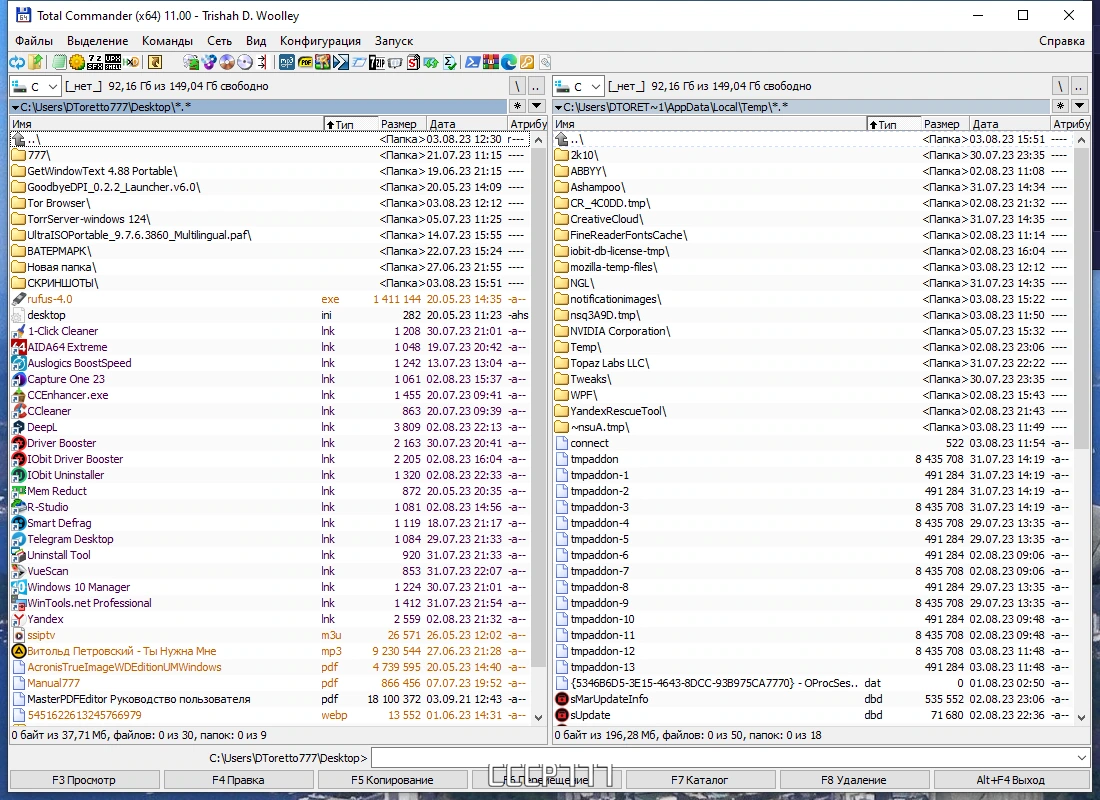Open the 7z SFX toolbar tool

click(95, 62)
